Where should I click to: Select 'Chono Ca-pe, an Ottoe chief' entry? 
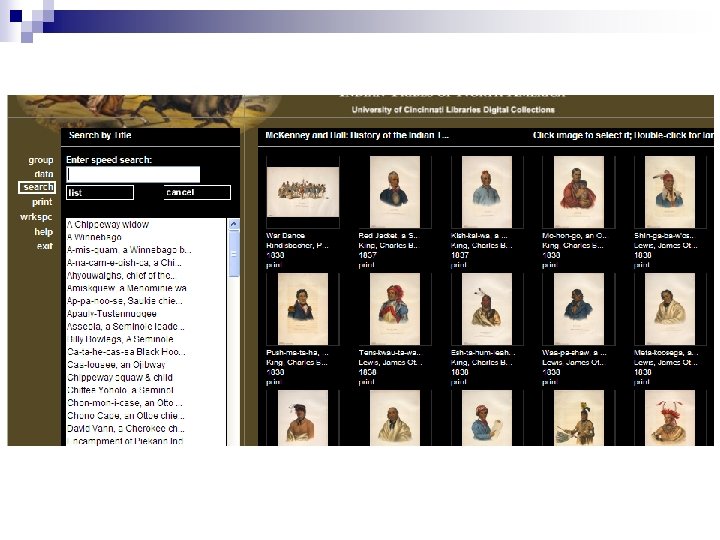coord(125,416)
